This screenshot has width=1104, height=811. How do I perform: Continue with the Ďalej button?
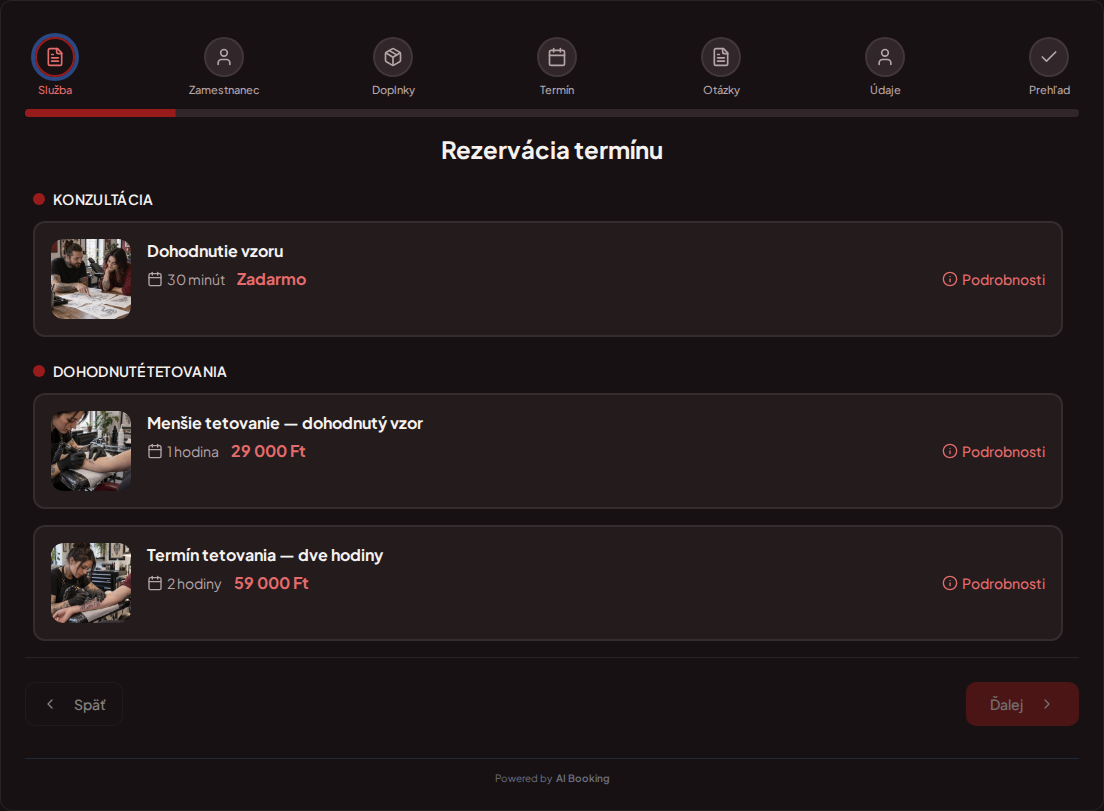[1022, 704]
